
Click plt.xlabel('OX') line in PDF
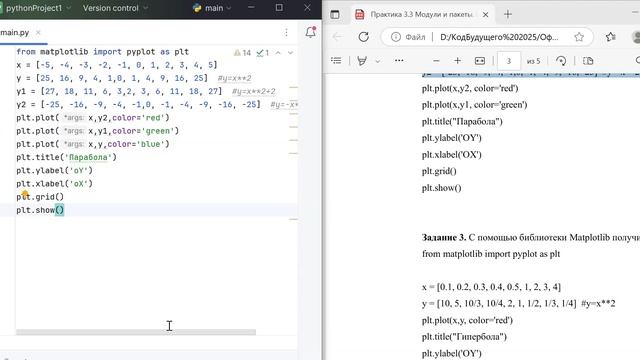pyautogui.click(x=452, y=155)
